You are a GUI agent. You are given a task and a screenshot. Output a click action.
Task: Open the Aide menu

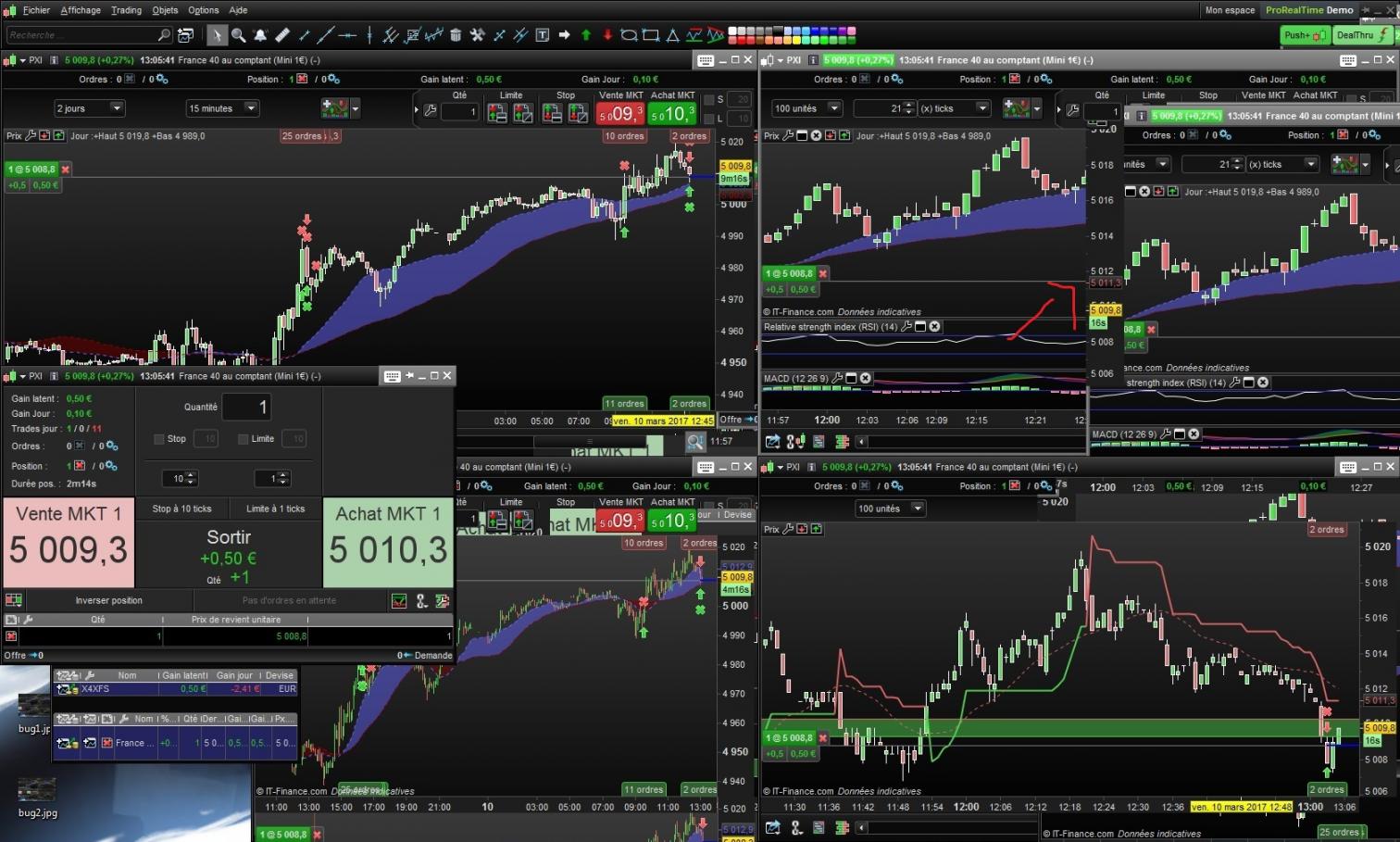pos(238,10)
